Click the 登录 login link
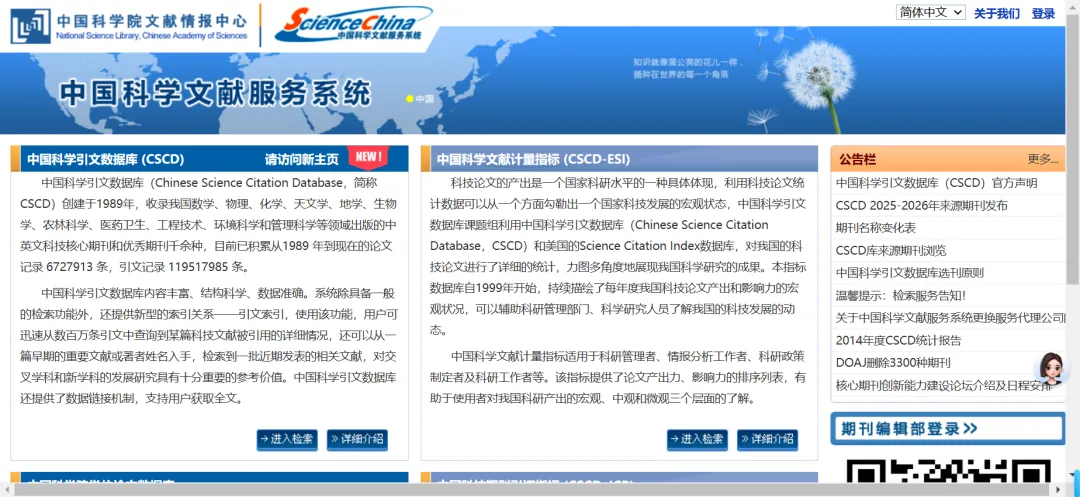Image resolution: width=1080 pixels, height=497 pixels. [1043, 14]
